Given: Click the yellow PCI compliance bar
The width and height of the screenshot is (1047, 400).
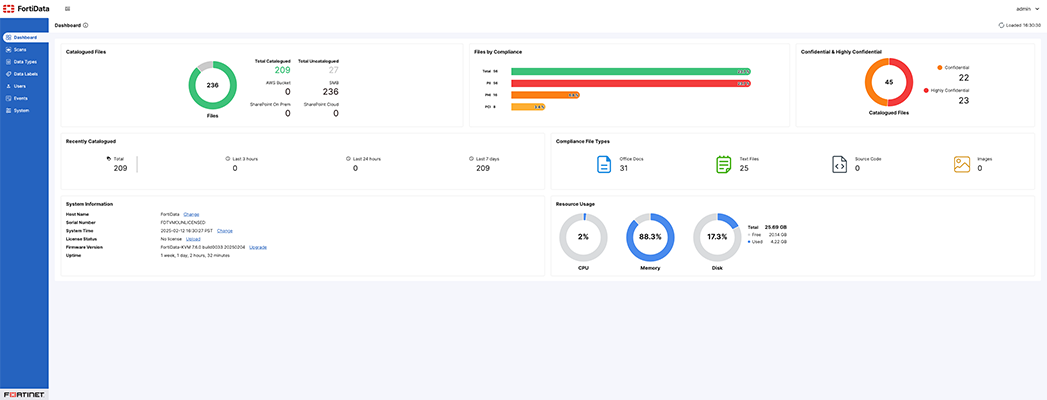Looking at the screenshot, I should pos(528,107).
